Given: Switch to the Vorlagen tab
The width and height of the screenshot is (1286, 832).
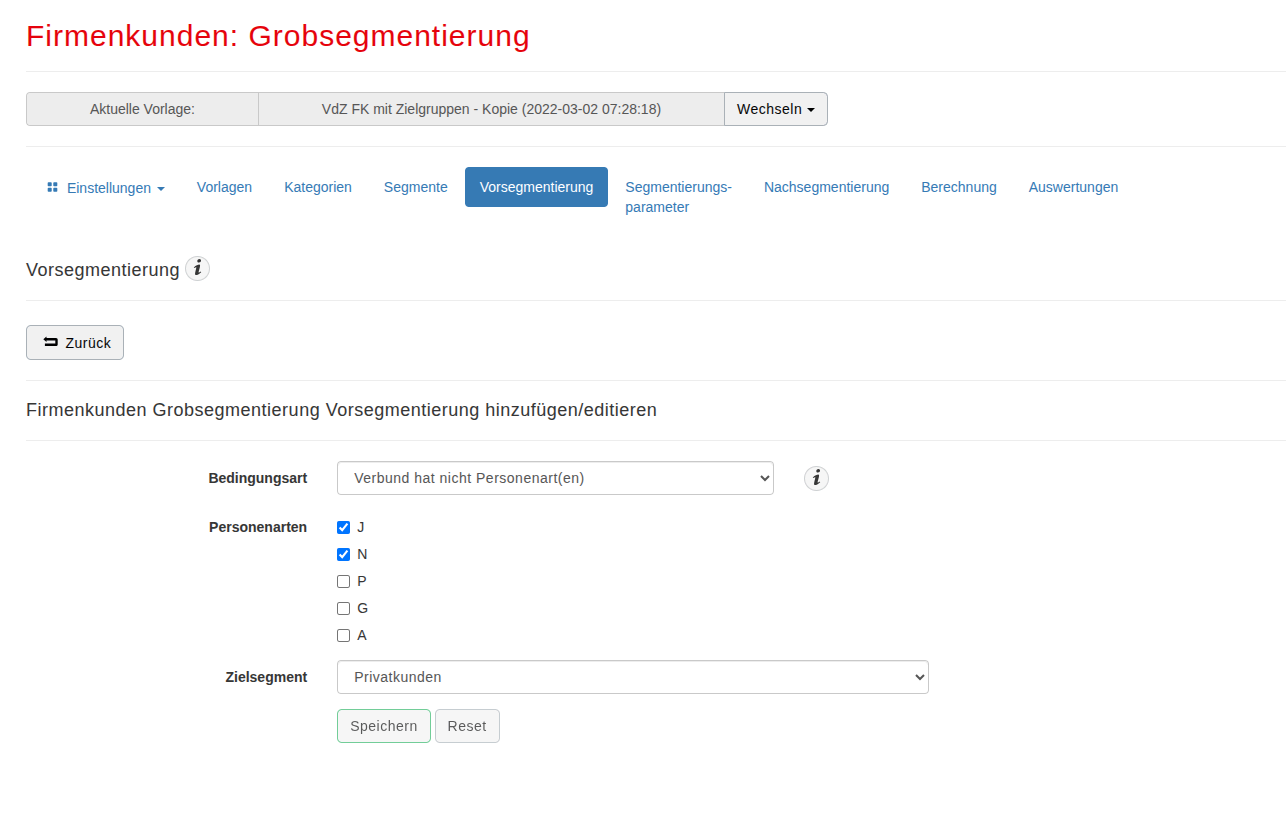Looking at the screenshot, I should 224,187.
